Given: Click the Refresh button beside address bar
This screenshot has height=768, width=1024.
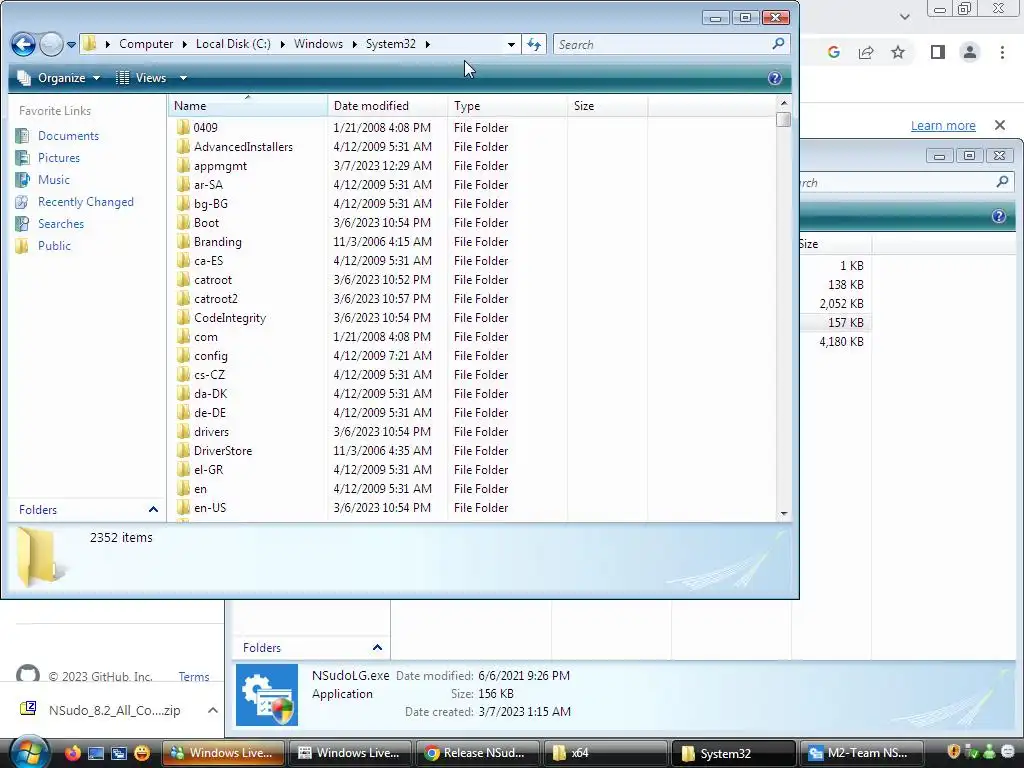Looking at the screenshot, I should (534, 44).
